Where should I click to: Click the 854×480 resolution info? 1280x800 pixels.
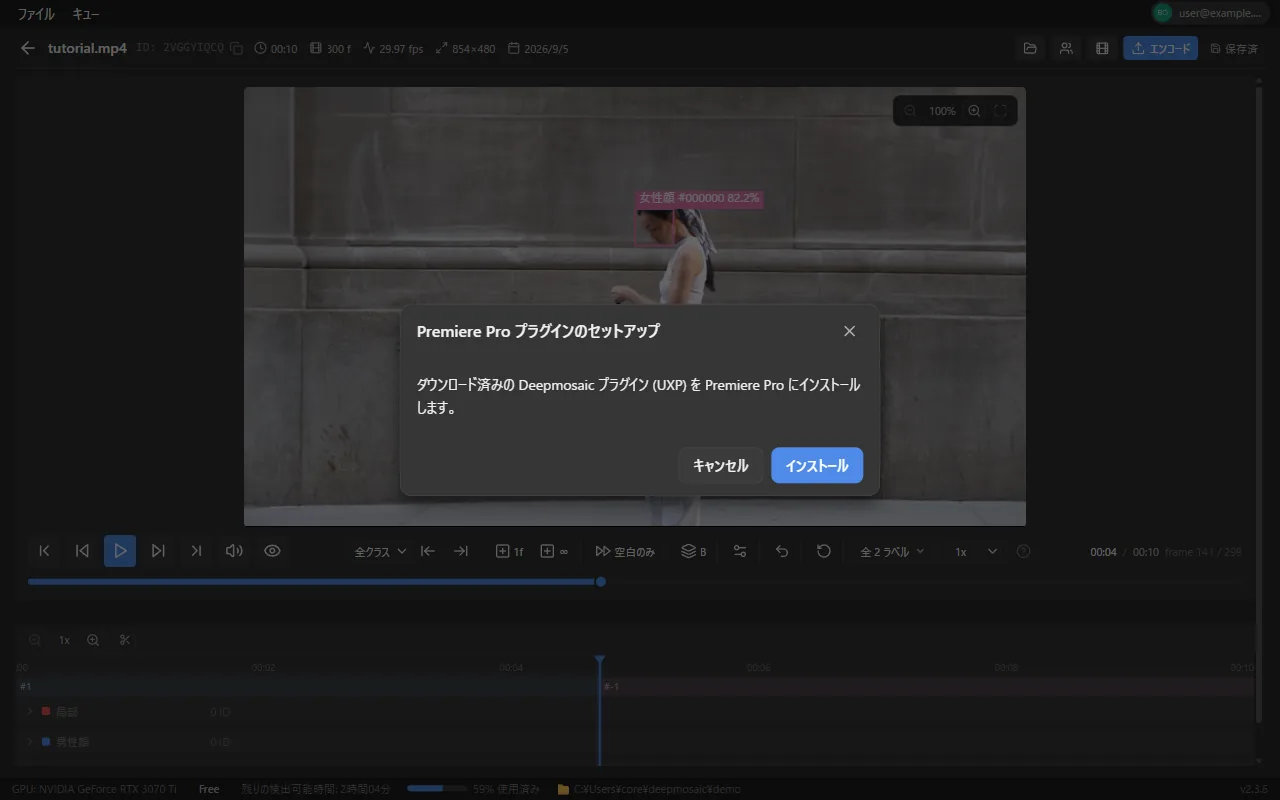click(x=465, y=48)
